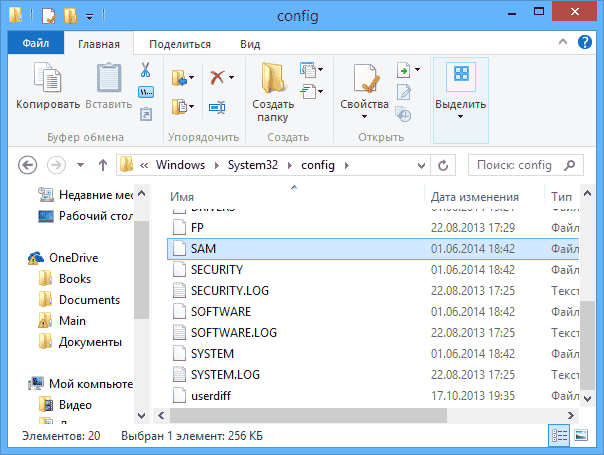Open Customize Quick Access Toolbar arrow
The height and width of the screenshot is (455, 604).
pos(89,17)
